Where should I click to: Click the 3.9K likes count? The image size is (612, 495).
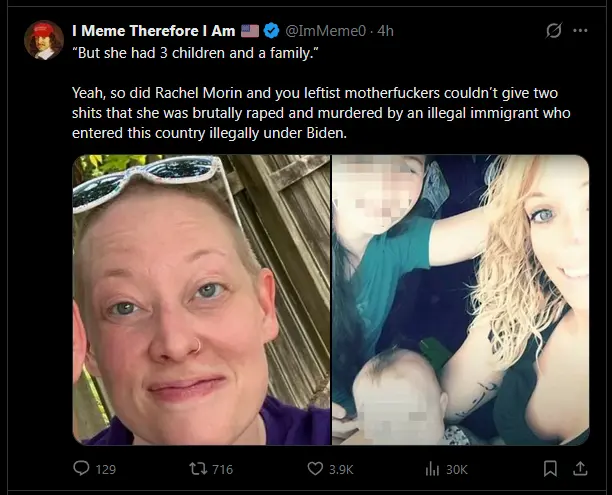[343, 469]
